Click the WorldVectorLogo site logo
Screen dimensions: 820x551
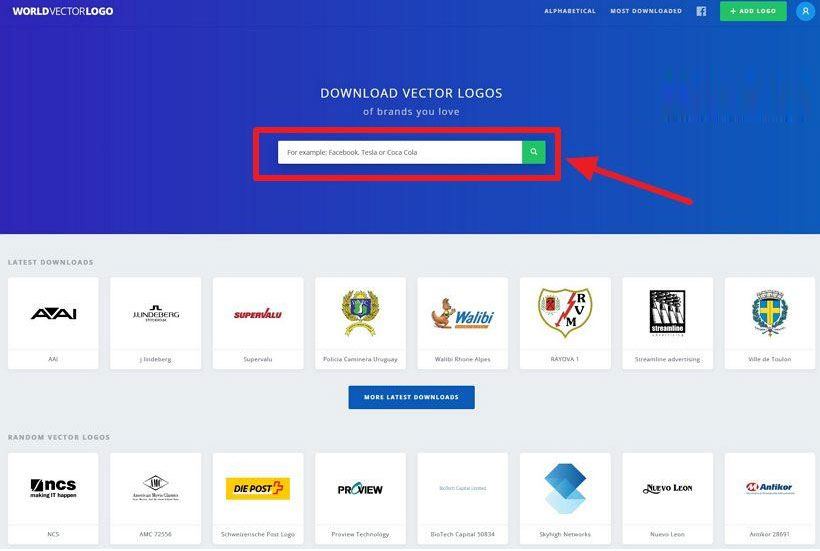point(63,12)
